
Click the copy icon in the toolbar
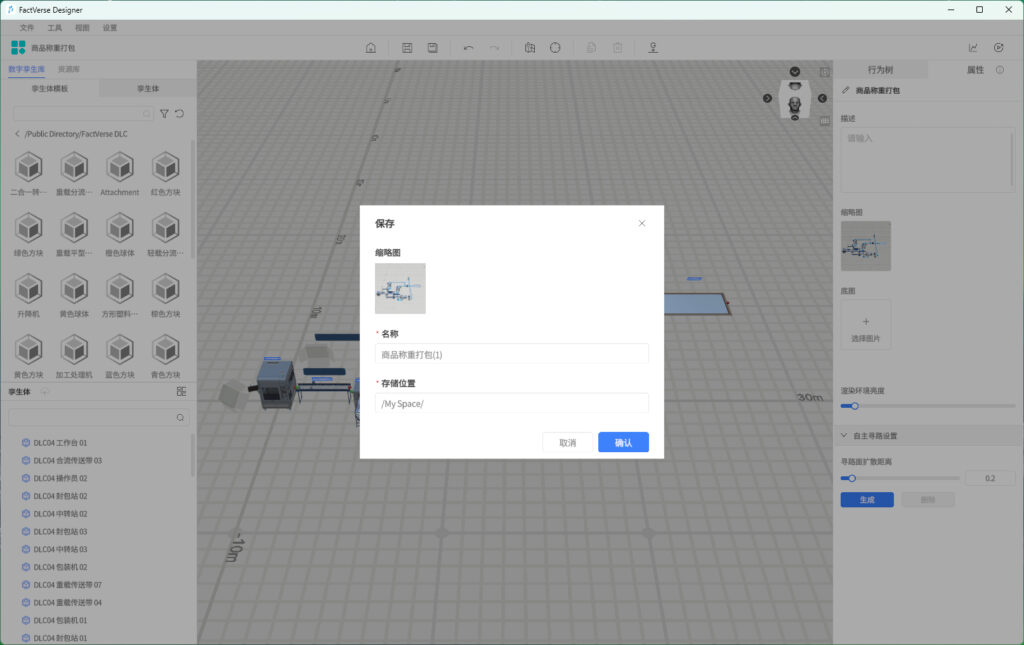[591, 48]
